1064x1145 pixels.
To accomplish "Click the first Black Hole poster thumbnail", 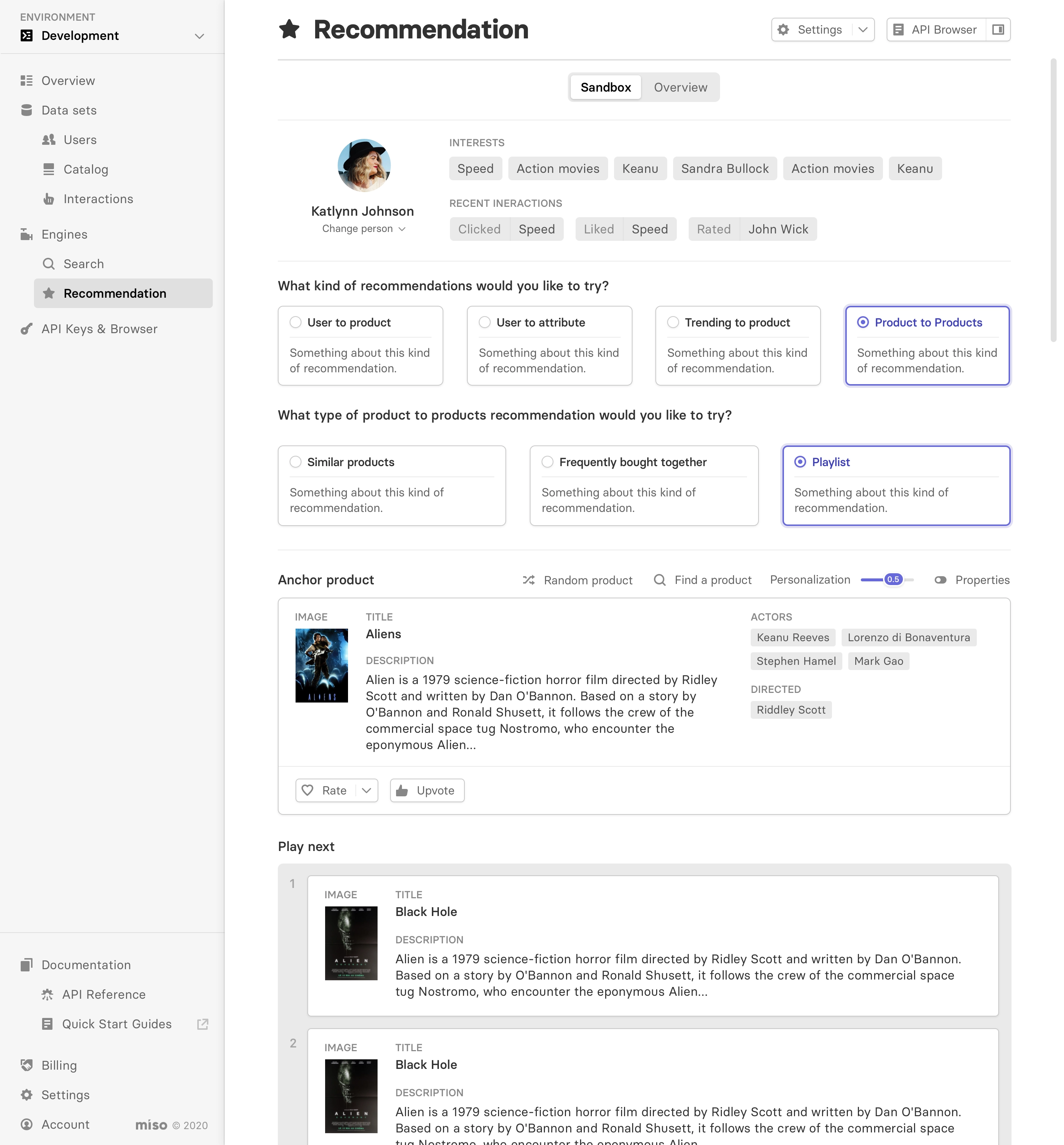I will point(351,943).
